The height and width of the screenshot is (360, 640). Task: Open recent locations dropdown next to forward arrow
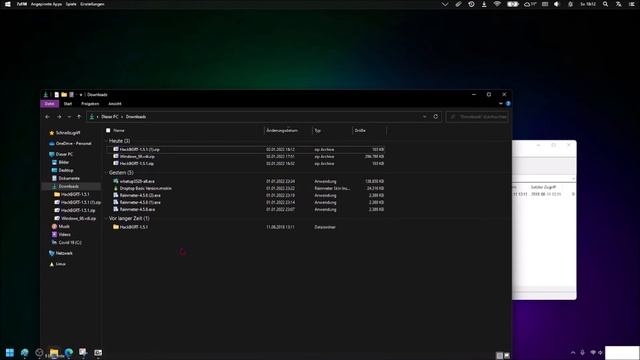[69, 117]
